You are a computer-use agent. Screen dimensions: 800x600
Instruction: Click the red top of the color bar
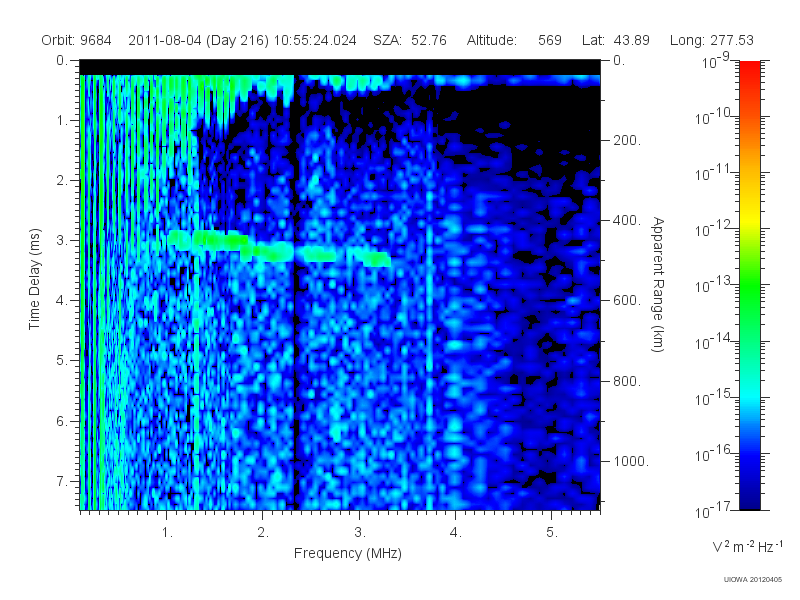point(749,69)
